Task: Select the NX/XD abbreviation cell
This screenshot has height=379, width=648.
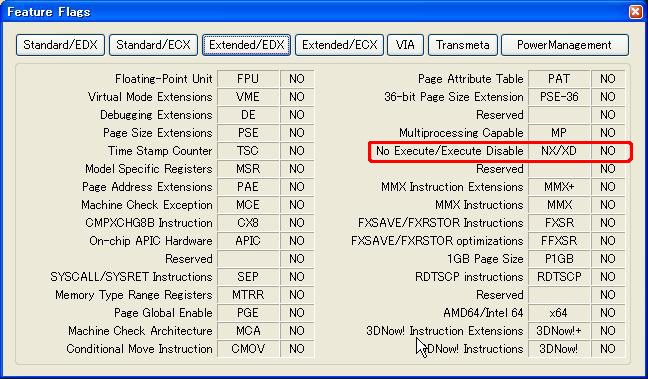Action: (559, 151)
